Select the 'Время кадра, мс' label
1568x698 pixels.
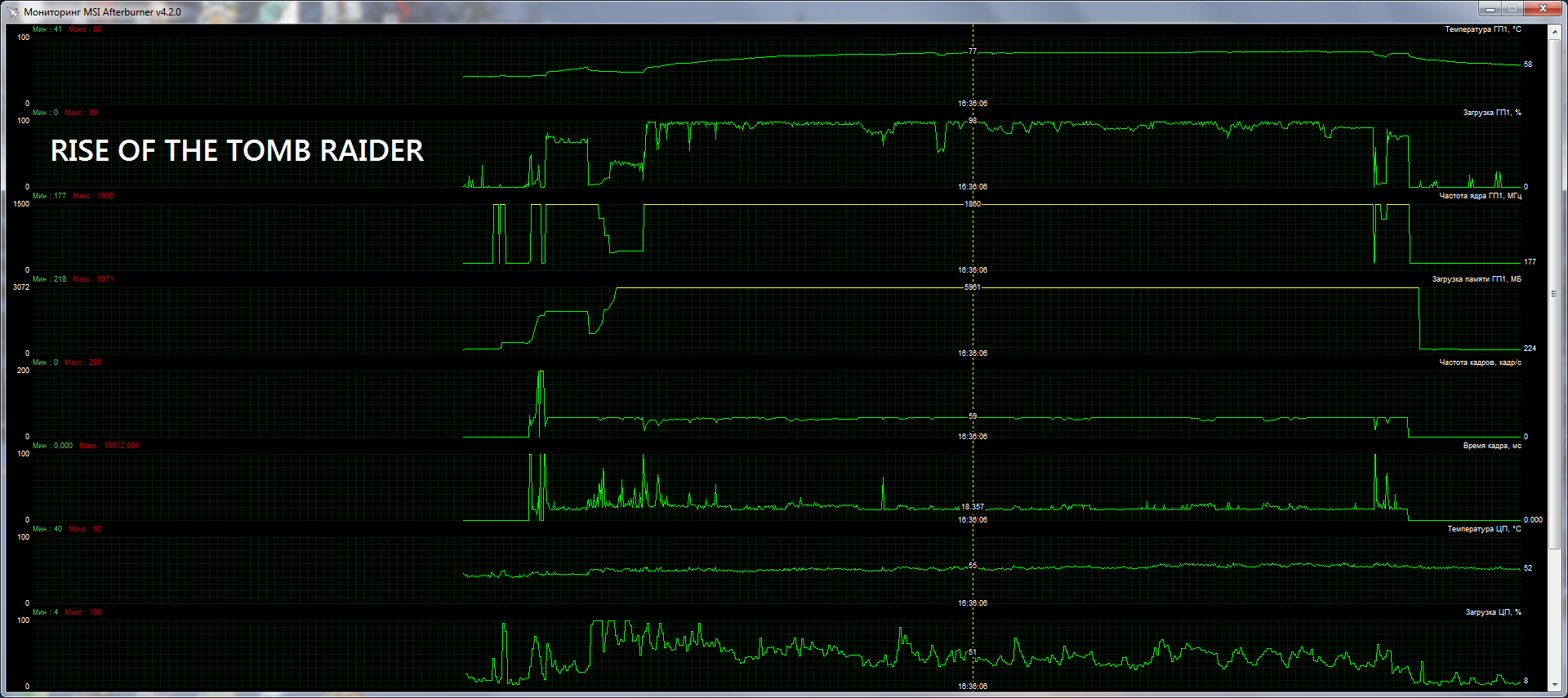coord(1492,446)
